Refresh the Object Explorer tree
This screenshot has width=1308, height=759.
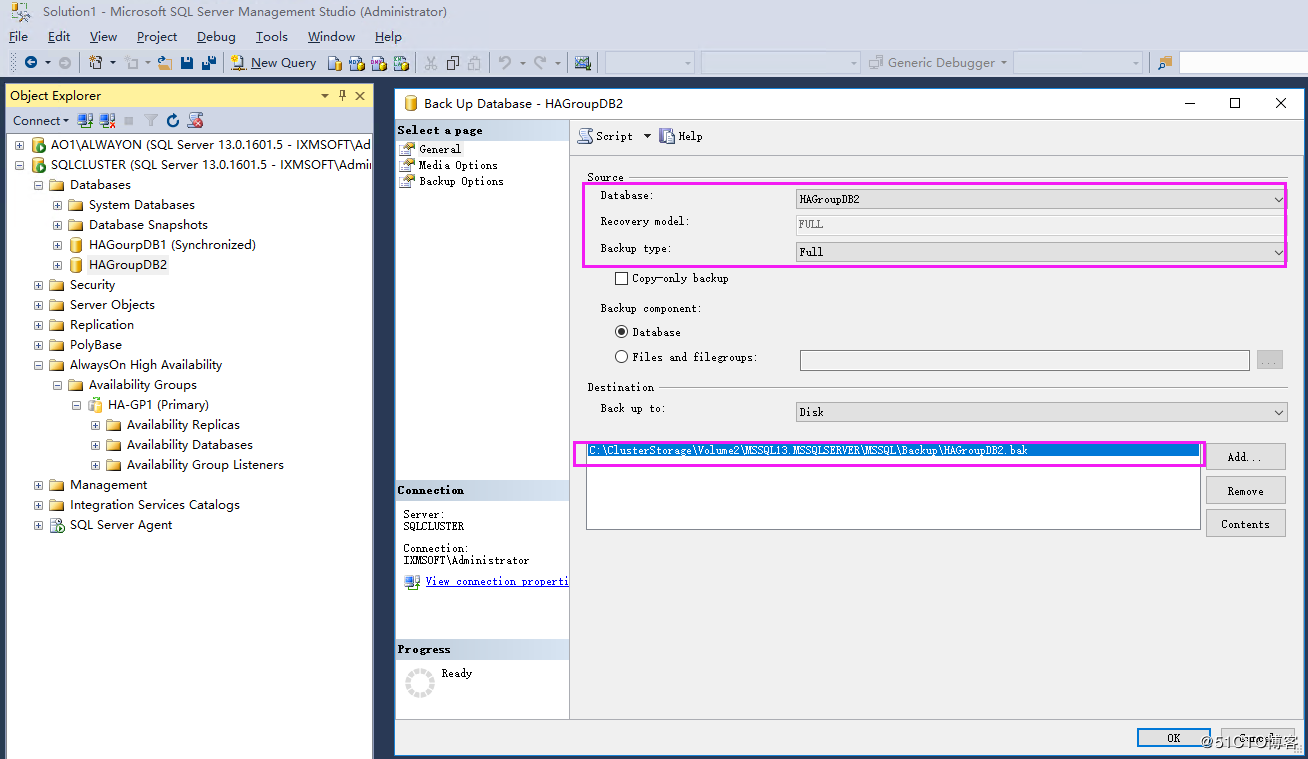click(x=171, y=119)
